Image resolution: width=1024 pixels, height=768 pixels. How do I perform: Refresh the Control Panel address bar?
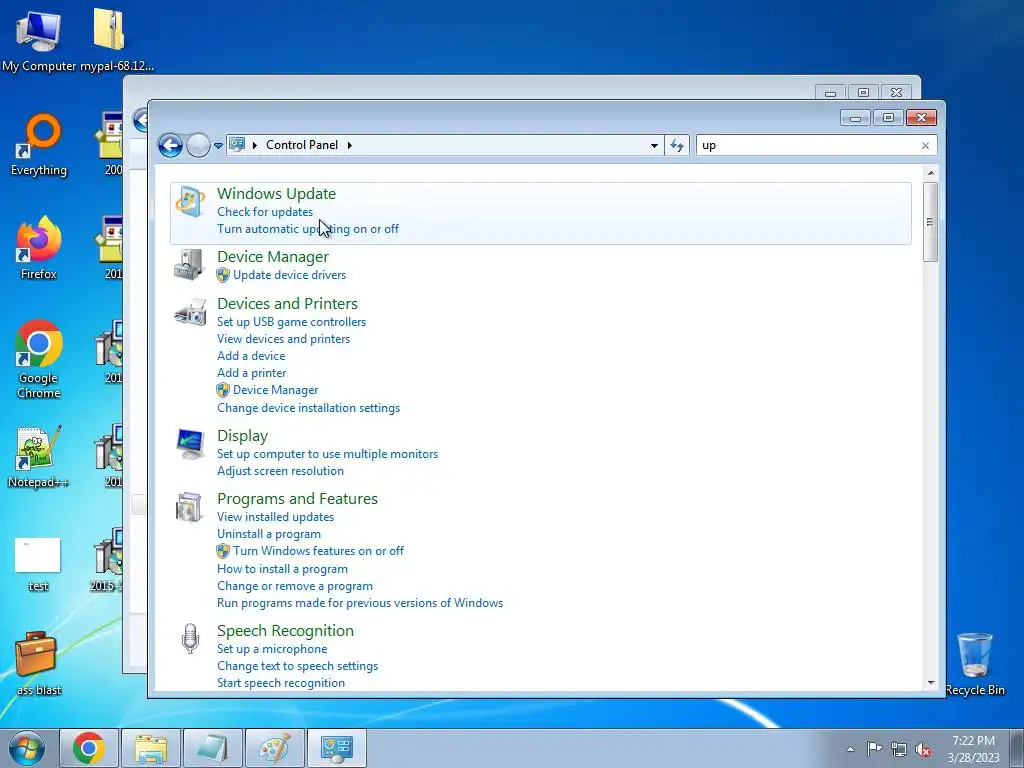[x=677, y=146]
